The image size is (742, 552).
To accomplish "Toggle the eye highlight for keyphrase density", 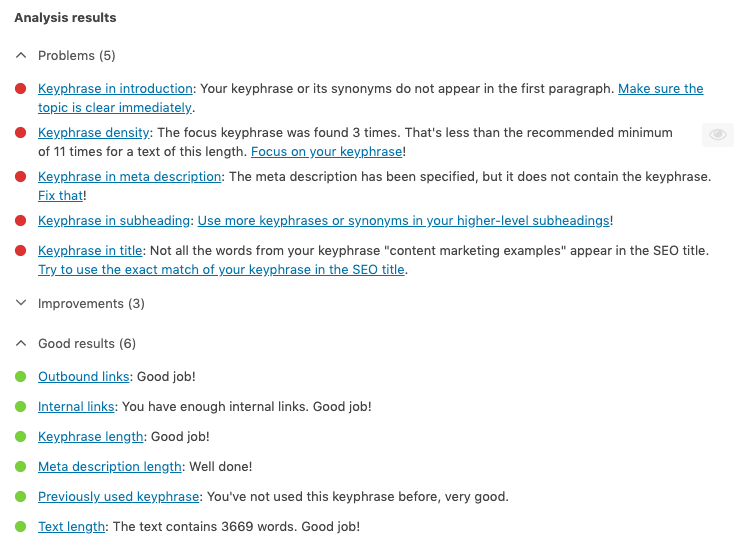I will 718,135.
